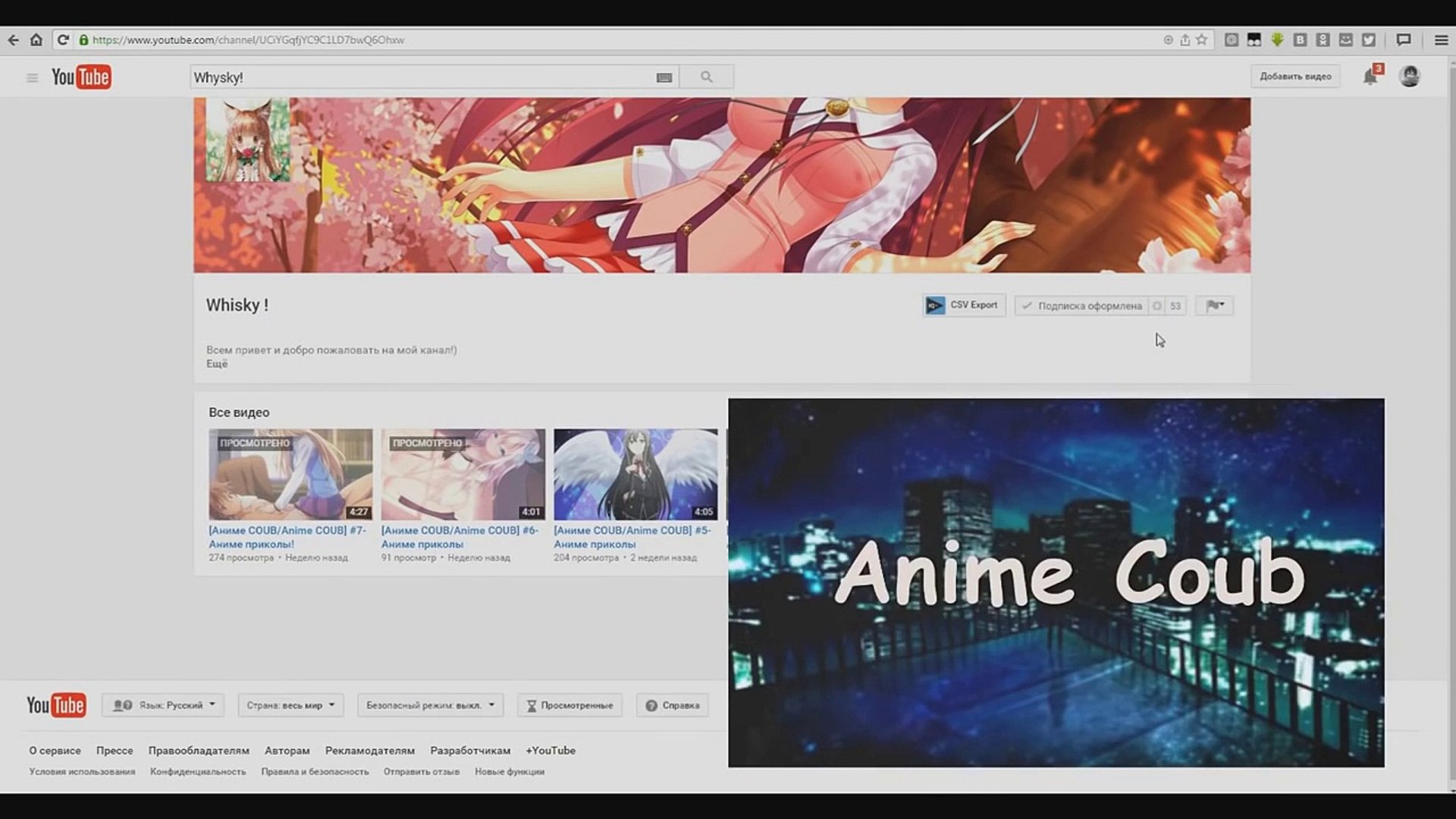The width and height of the screenshot is (1456, 819).
Task: Click the VK extension icon in browser toolbar
Action: pyautogui.click(x=1300, y=39)
